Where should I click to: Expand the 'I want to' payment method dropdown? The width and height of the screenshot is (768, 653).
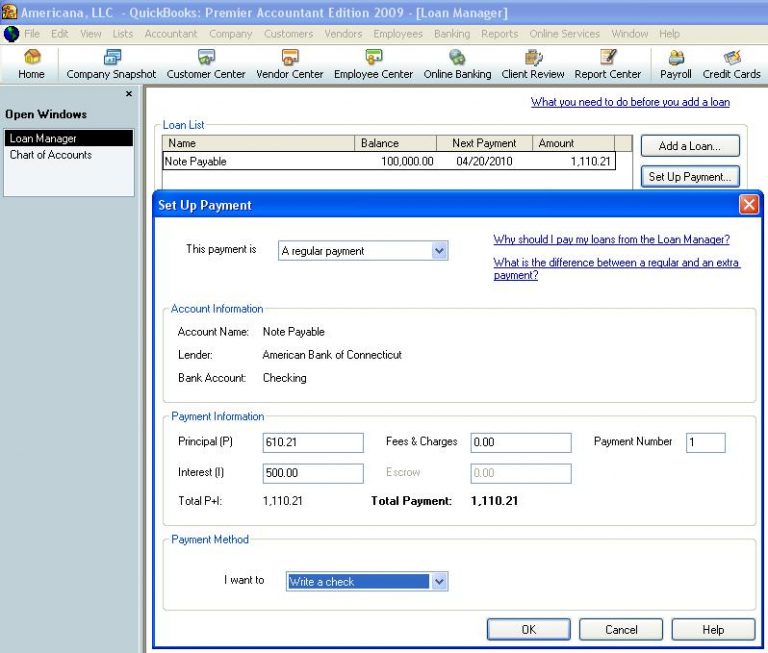[439, 581]
